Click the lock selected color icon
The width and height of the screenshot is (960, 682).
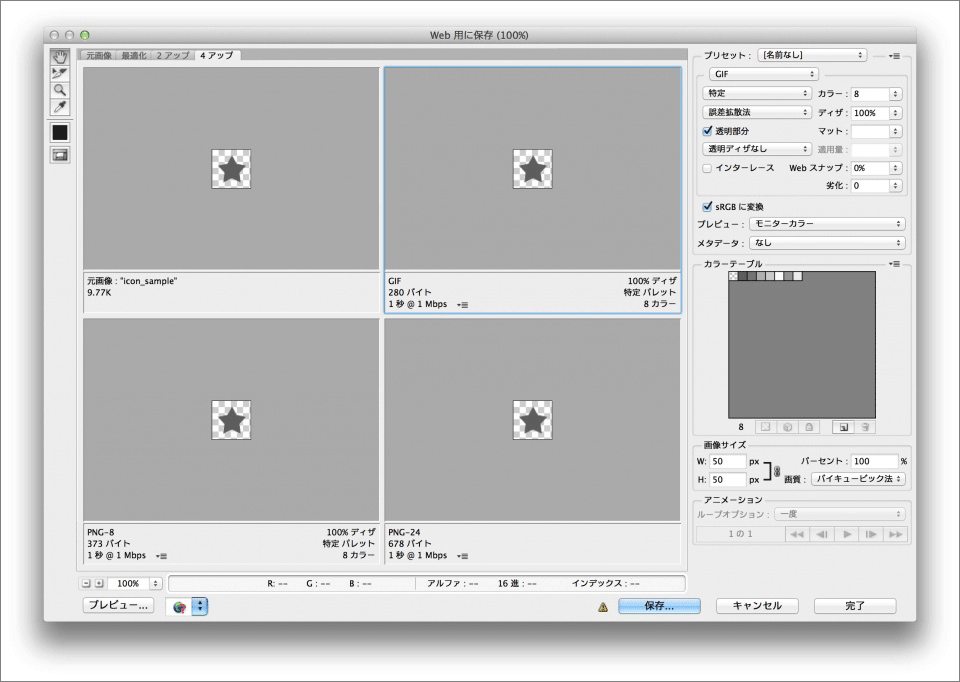tap(809, 427)
